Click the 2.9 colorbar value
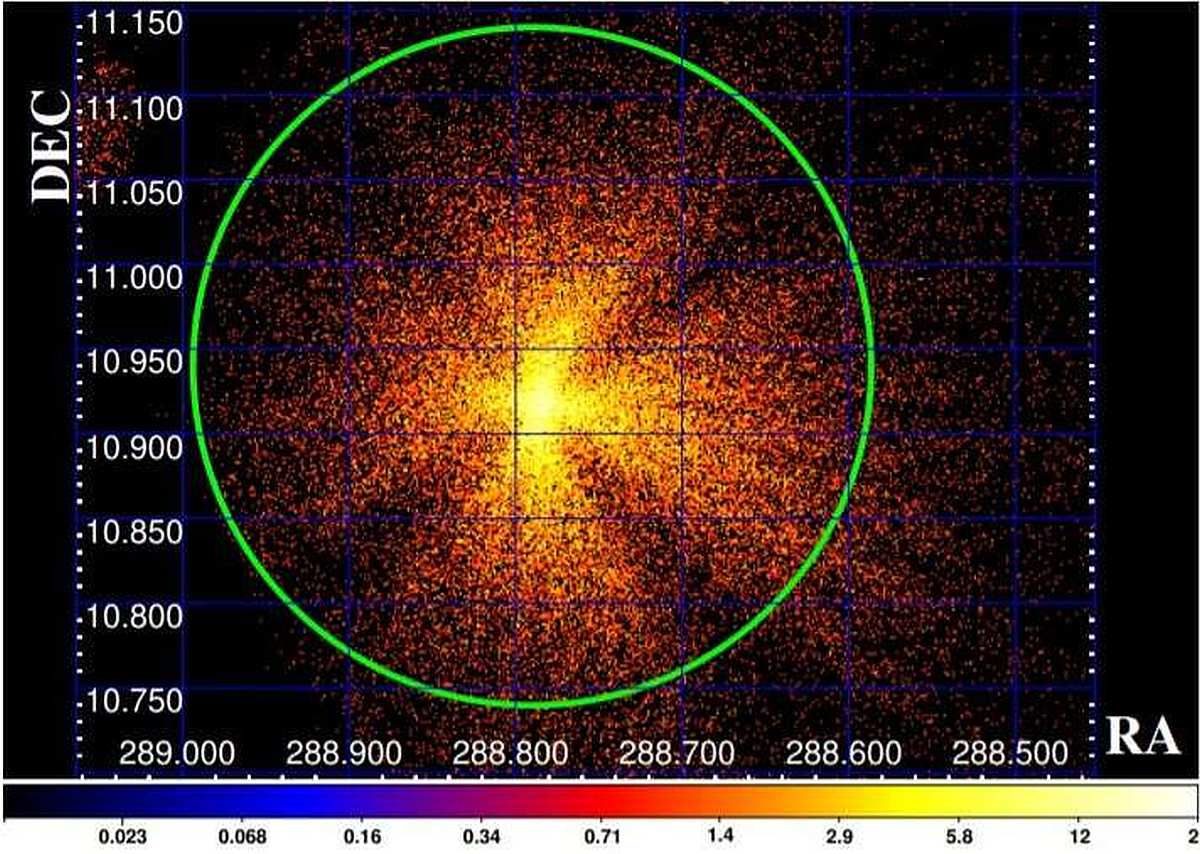The image size is (1200, 854). [839, 836]
